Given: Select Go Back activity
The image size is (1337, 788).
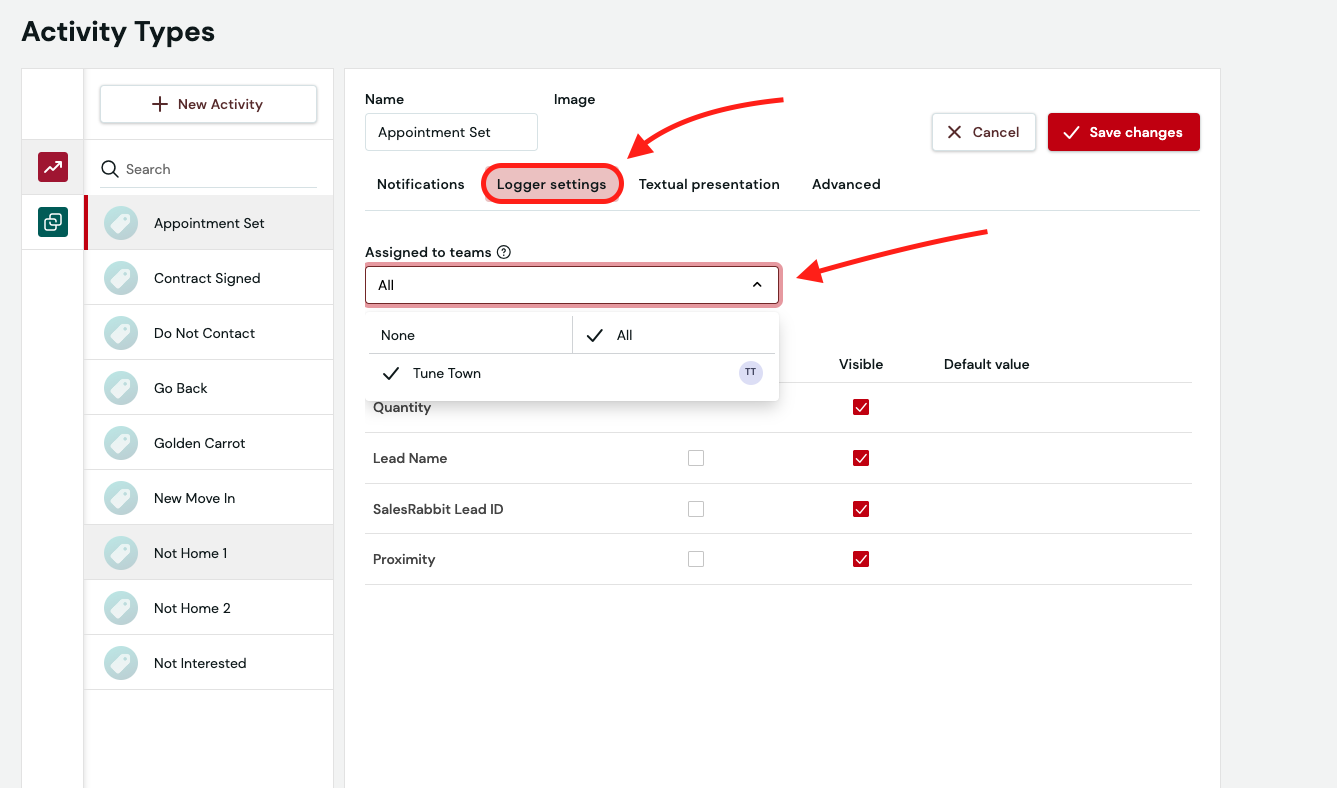Looking at the screenshot, I should pos(209,388).
